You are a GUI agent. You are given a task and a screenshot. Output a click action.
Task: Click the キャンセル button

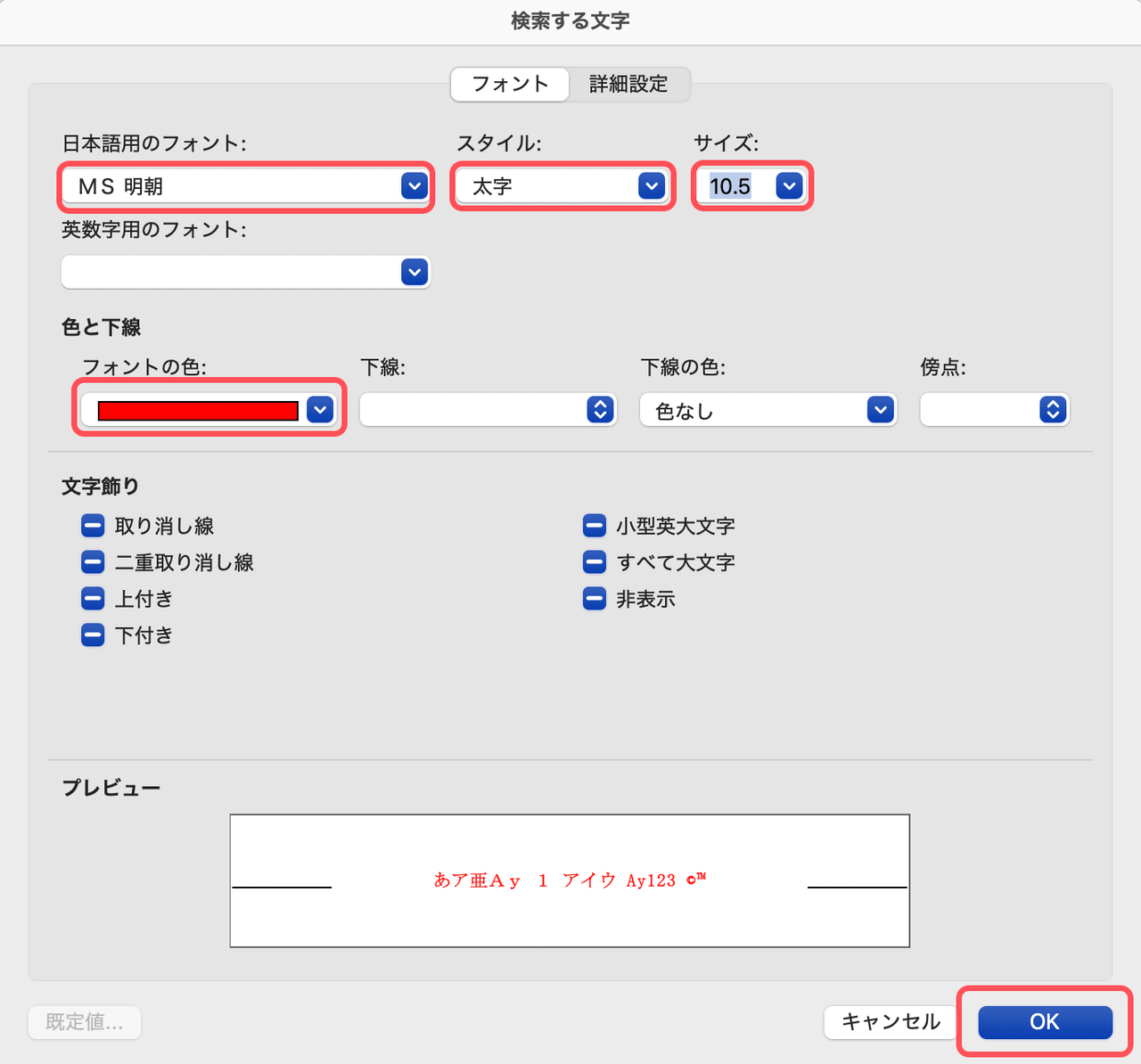tap(891, 1022)
